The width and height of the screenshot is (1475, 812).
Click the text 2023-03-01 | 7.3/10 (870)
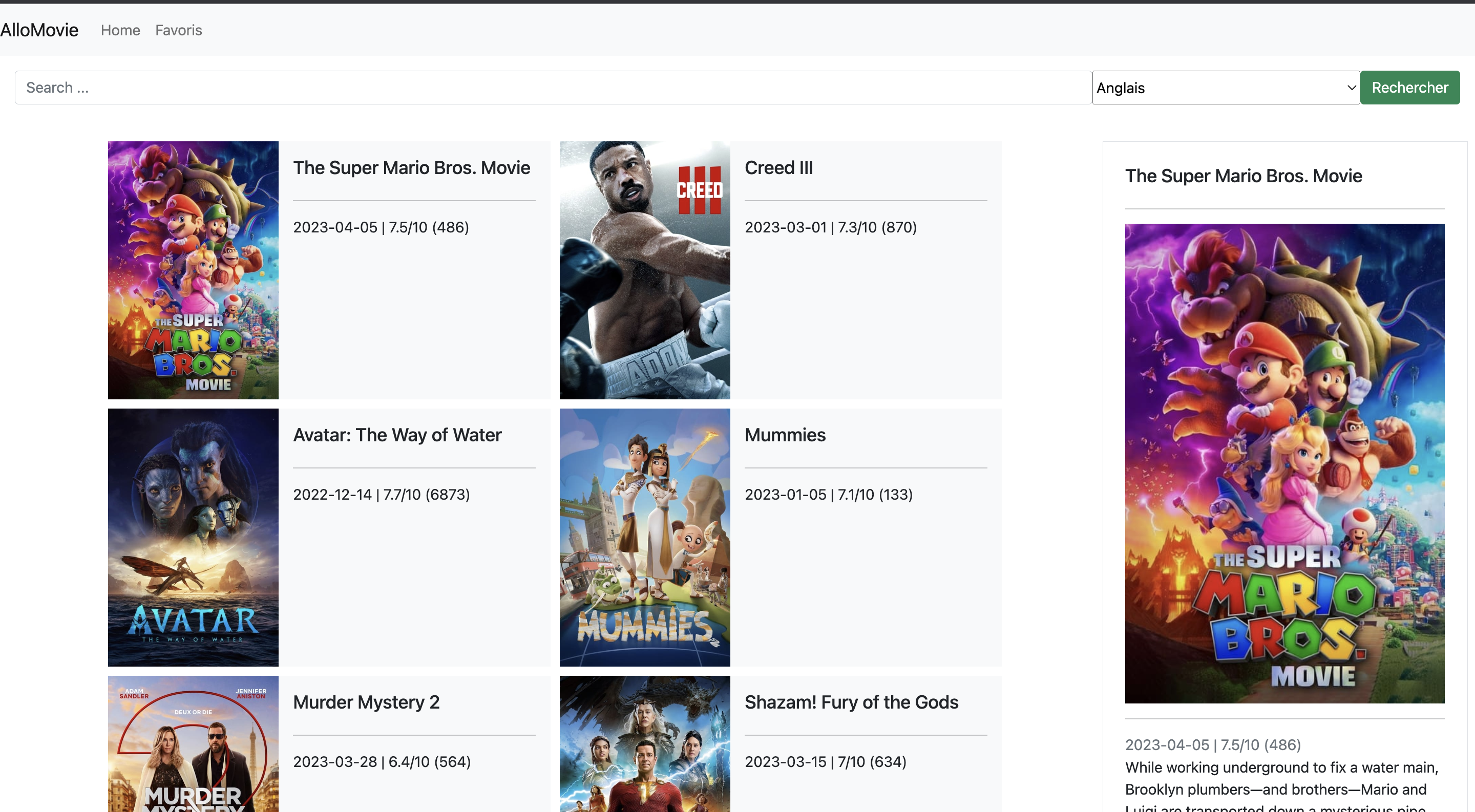pyautogui.click(x=831, y=227)
